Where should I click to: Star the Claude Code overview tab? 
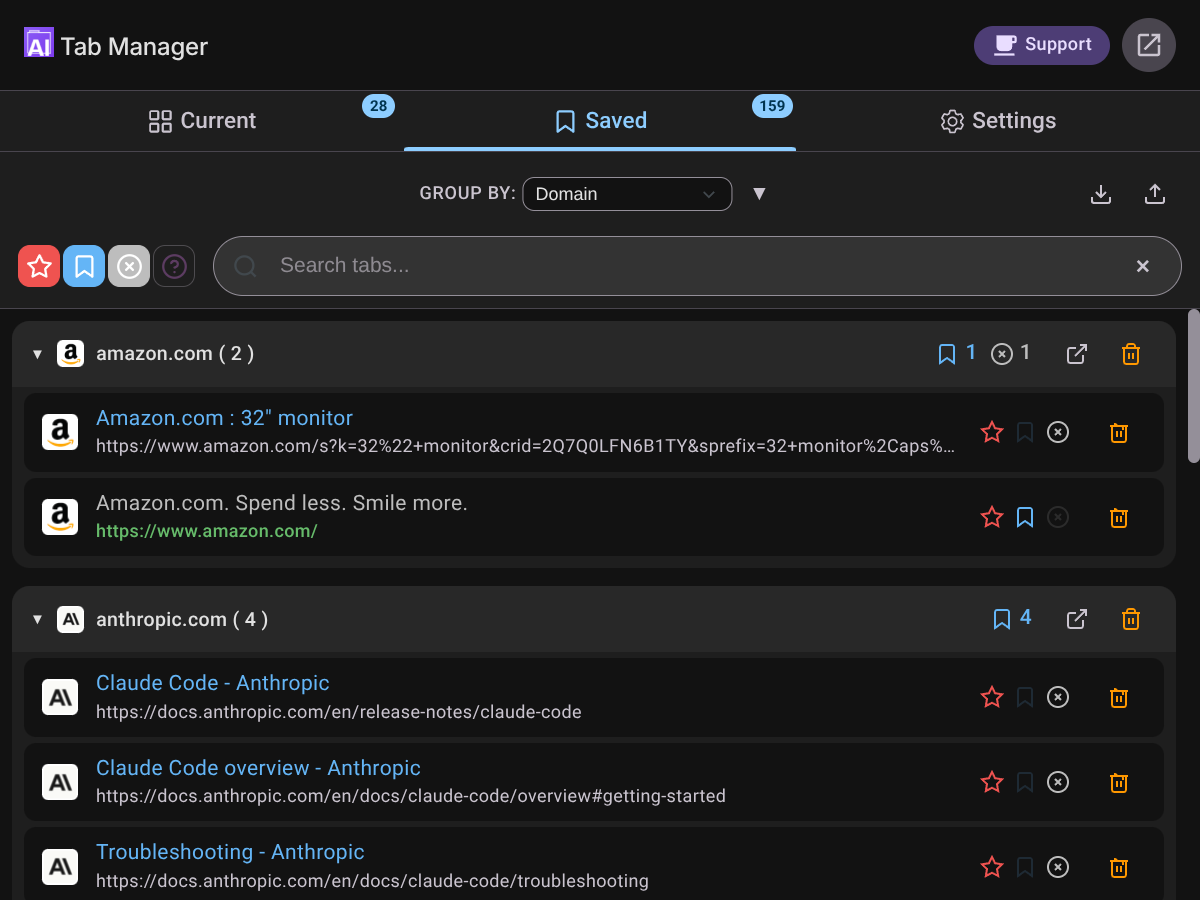992,782
